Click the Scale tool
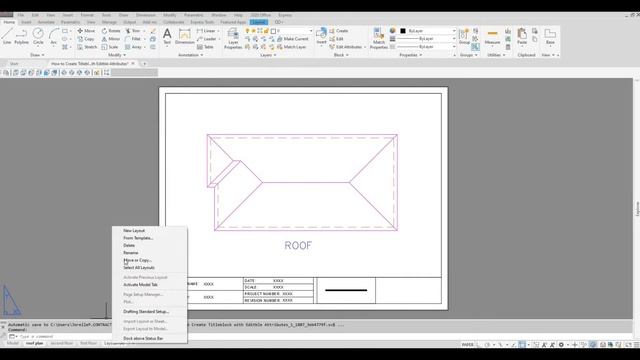The image size is (640, 360). 110,47
